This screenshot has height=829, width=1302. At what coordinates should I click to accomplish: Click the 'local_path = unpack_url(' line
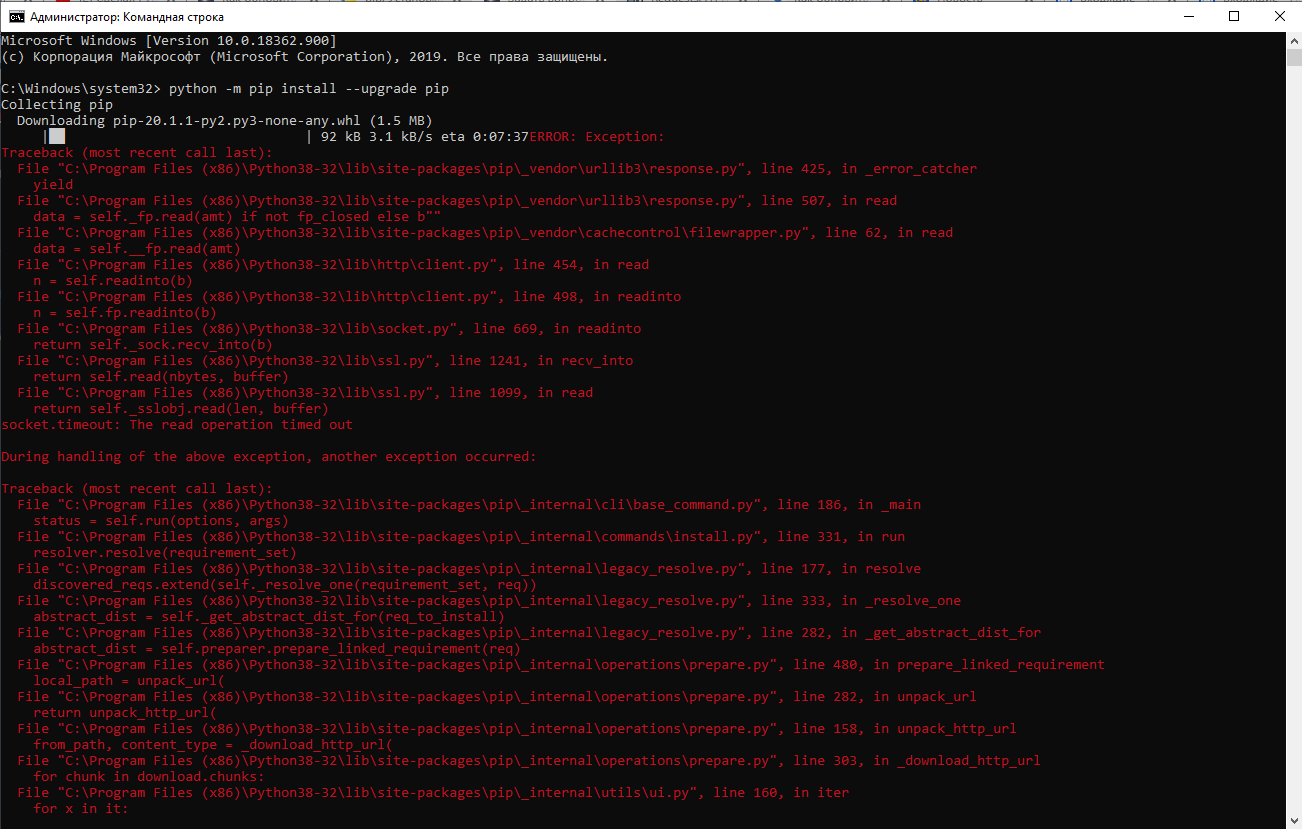[129, 681]
